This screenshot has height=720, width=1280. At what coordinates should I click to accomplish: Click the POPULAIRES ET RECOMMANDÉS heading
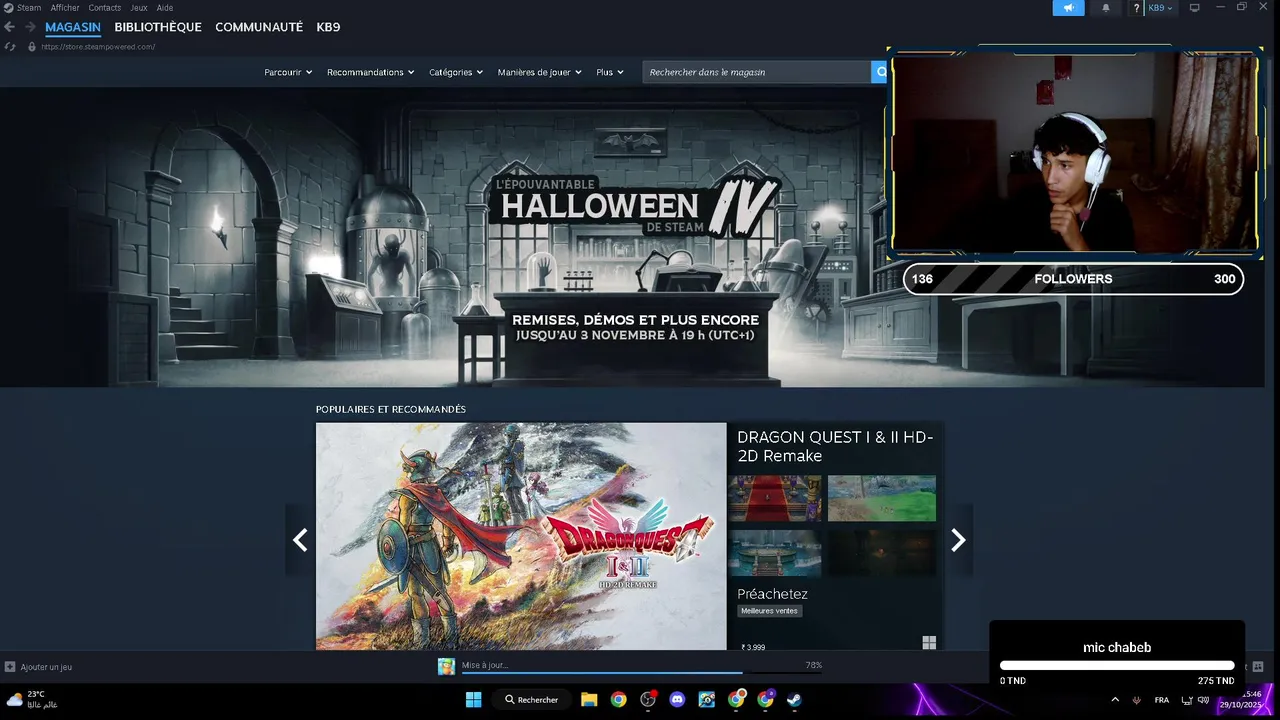point(391,409)
